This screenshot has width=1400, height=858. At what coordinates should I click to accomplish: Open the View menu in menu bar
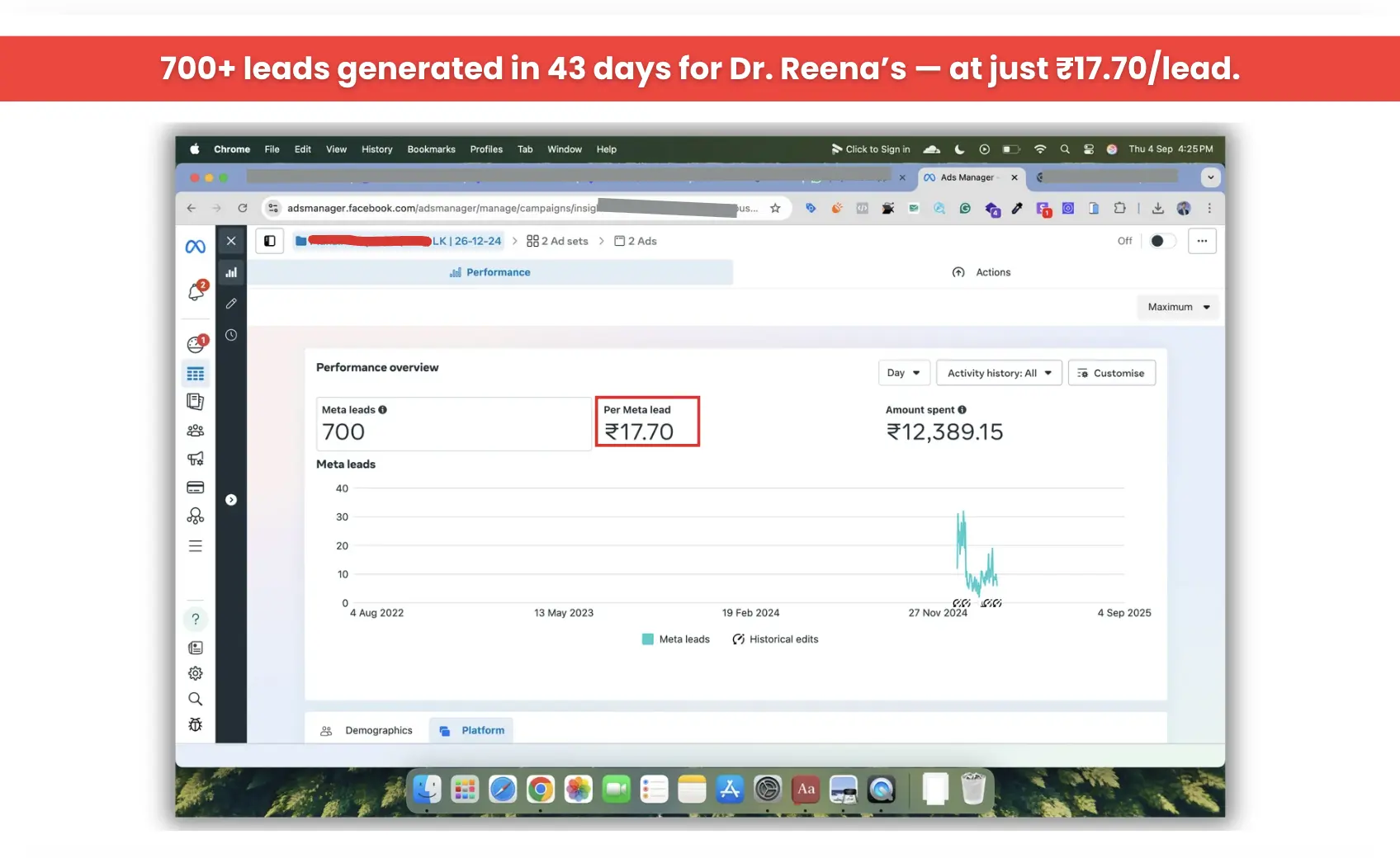336,149
